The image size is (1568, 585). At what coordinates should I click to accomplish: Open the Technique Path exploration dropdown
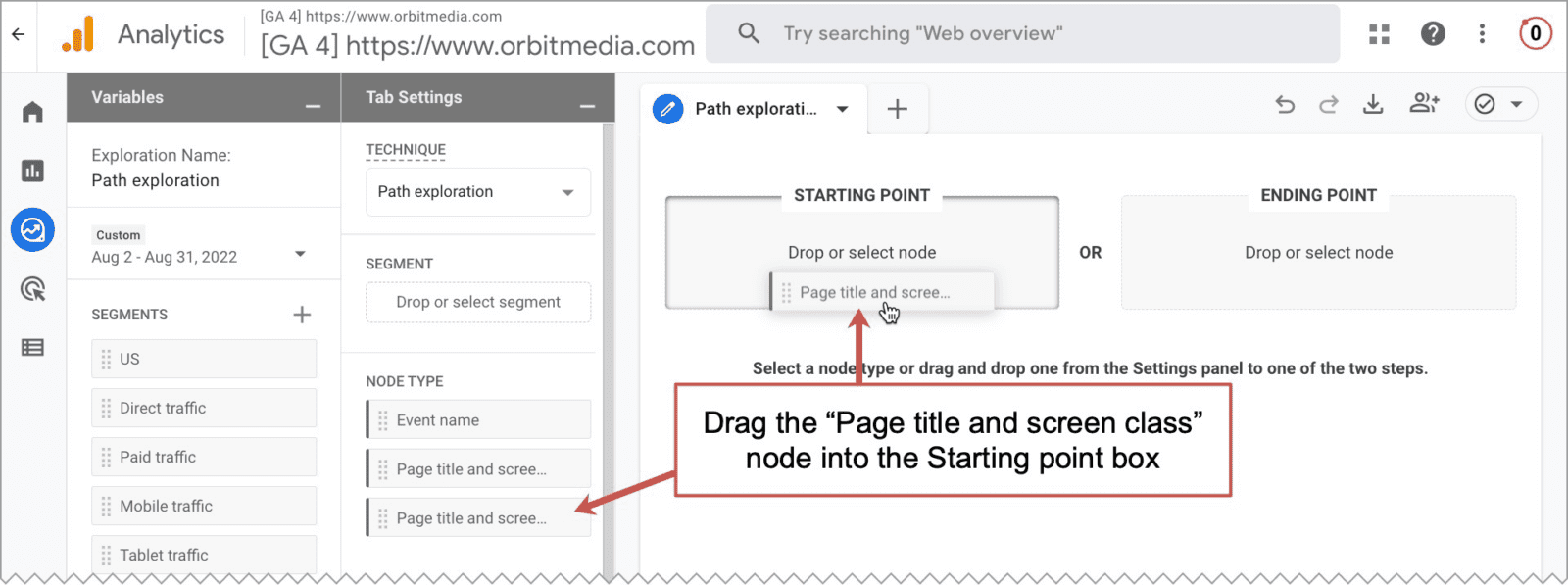coord(478,192)
